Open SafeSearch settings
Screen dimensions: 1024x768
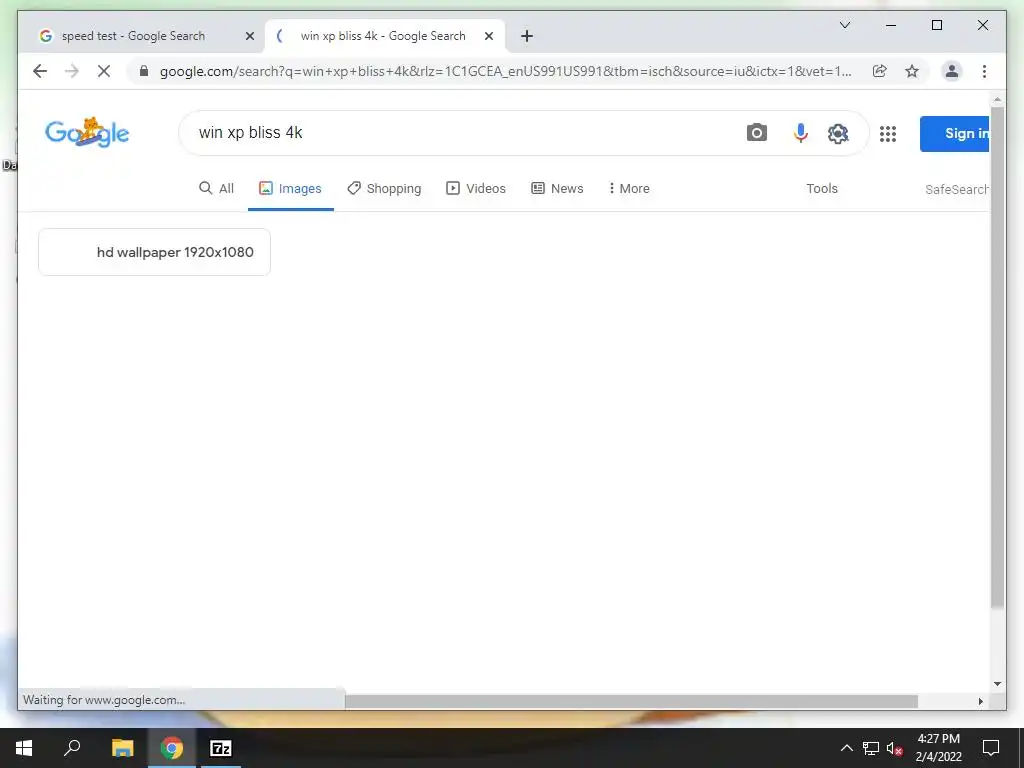(957, 189)
